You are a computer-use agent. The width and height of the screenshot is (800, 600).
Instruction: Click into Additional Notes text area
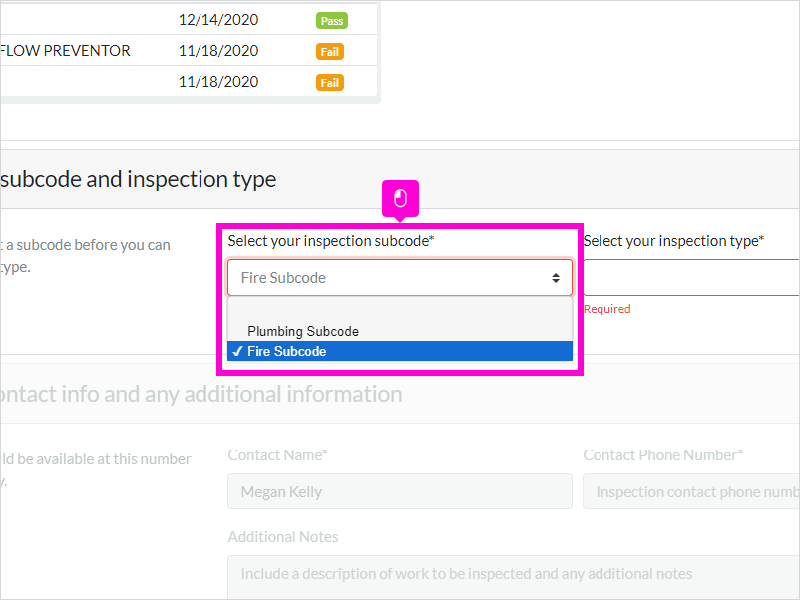point(513,578)
